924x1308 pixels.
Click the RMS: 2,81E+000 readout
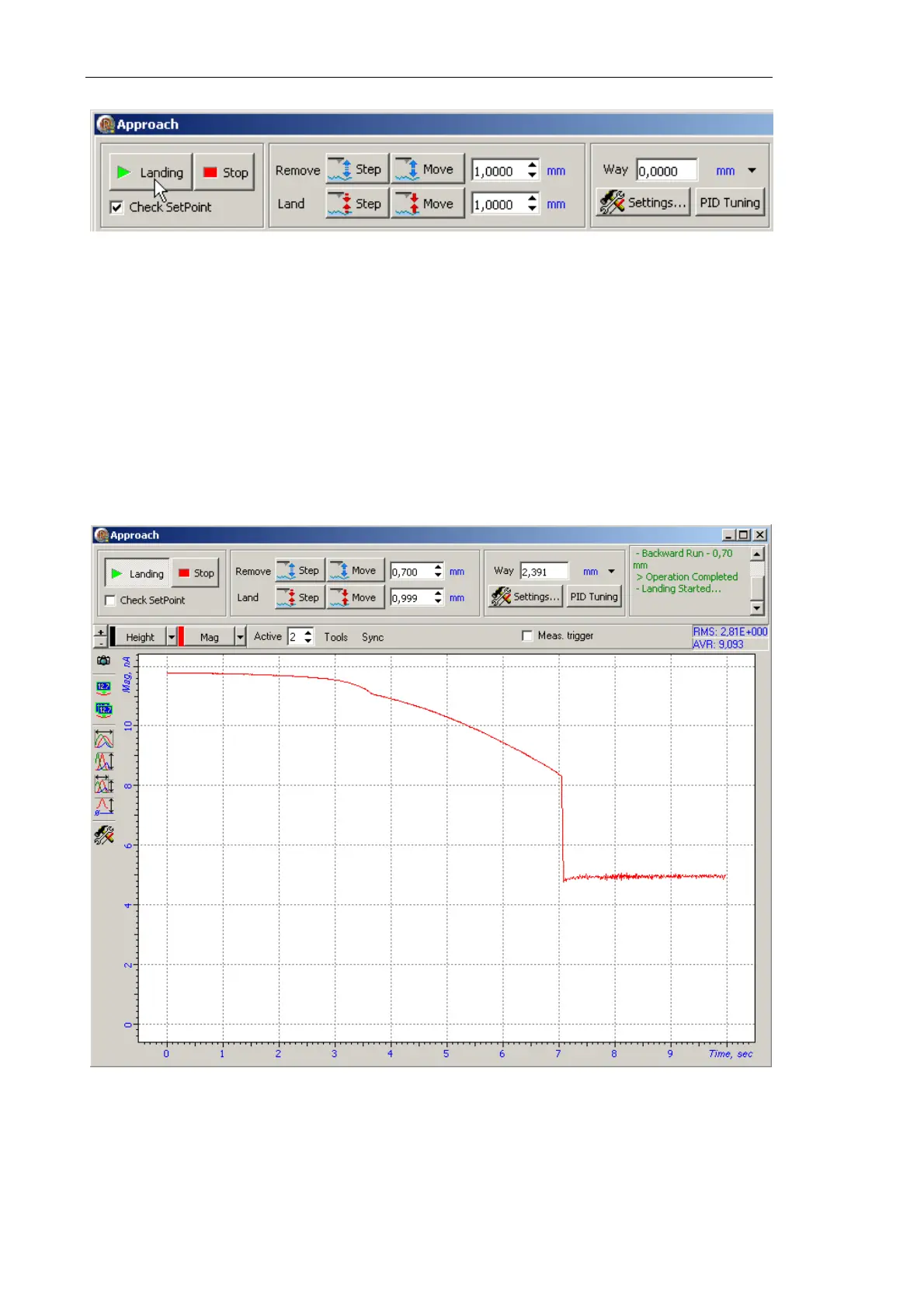point(730,632)
